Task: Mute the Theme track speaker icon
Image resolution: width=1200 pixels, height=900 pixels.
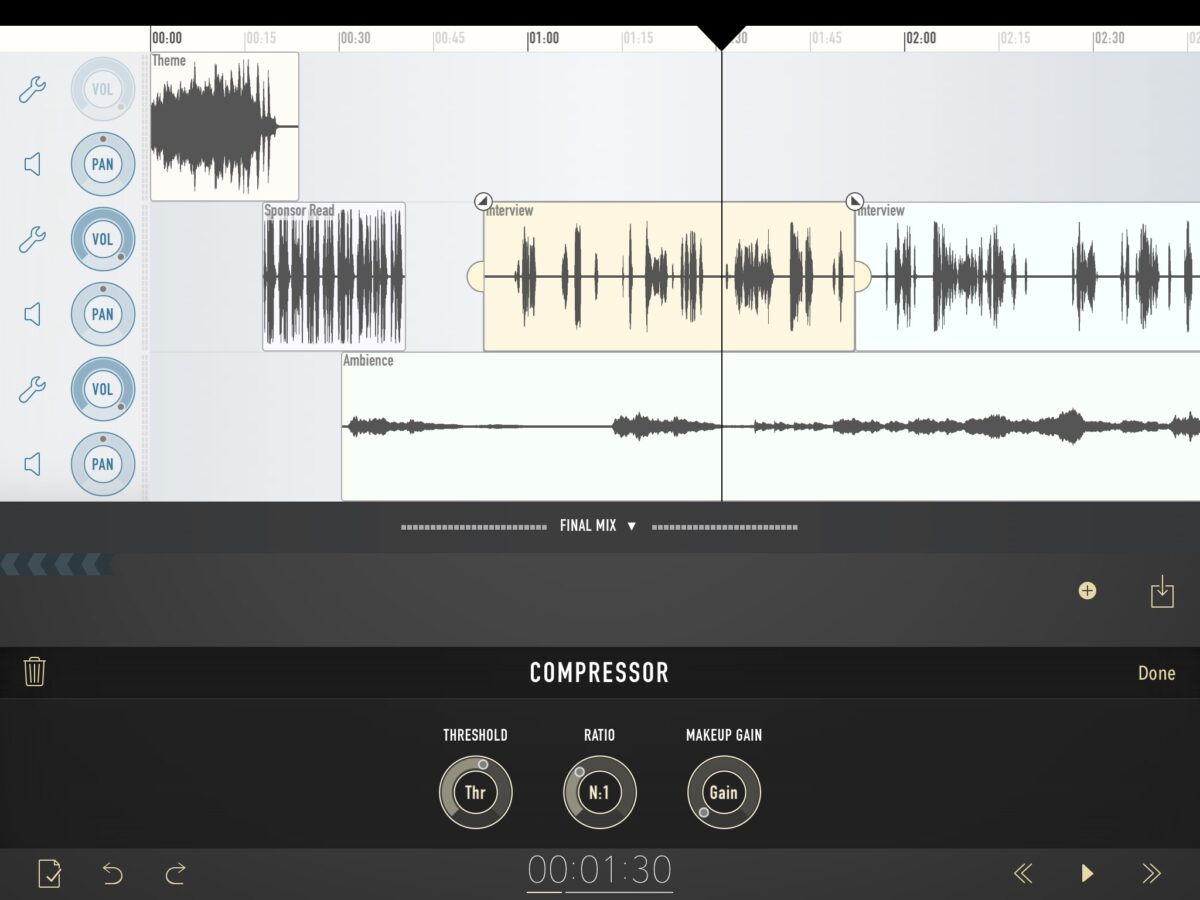Action: pos(32,164)
